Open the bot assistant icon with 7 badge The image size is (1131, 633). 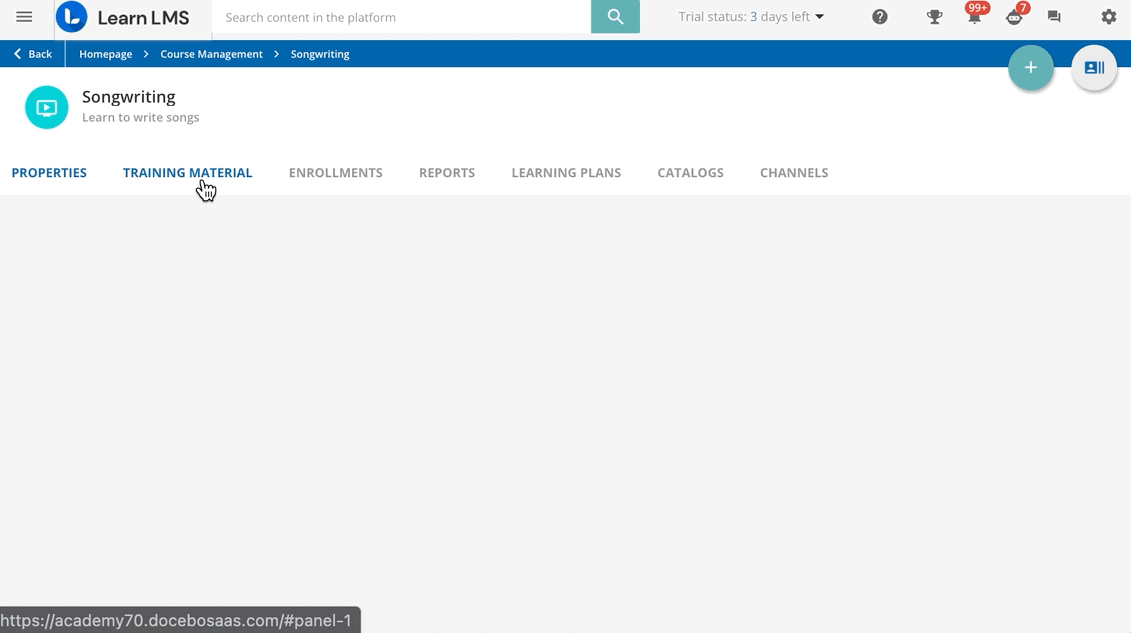coord(1015,15)
